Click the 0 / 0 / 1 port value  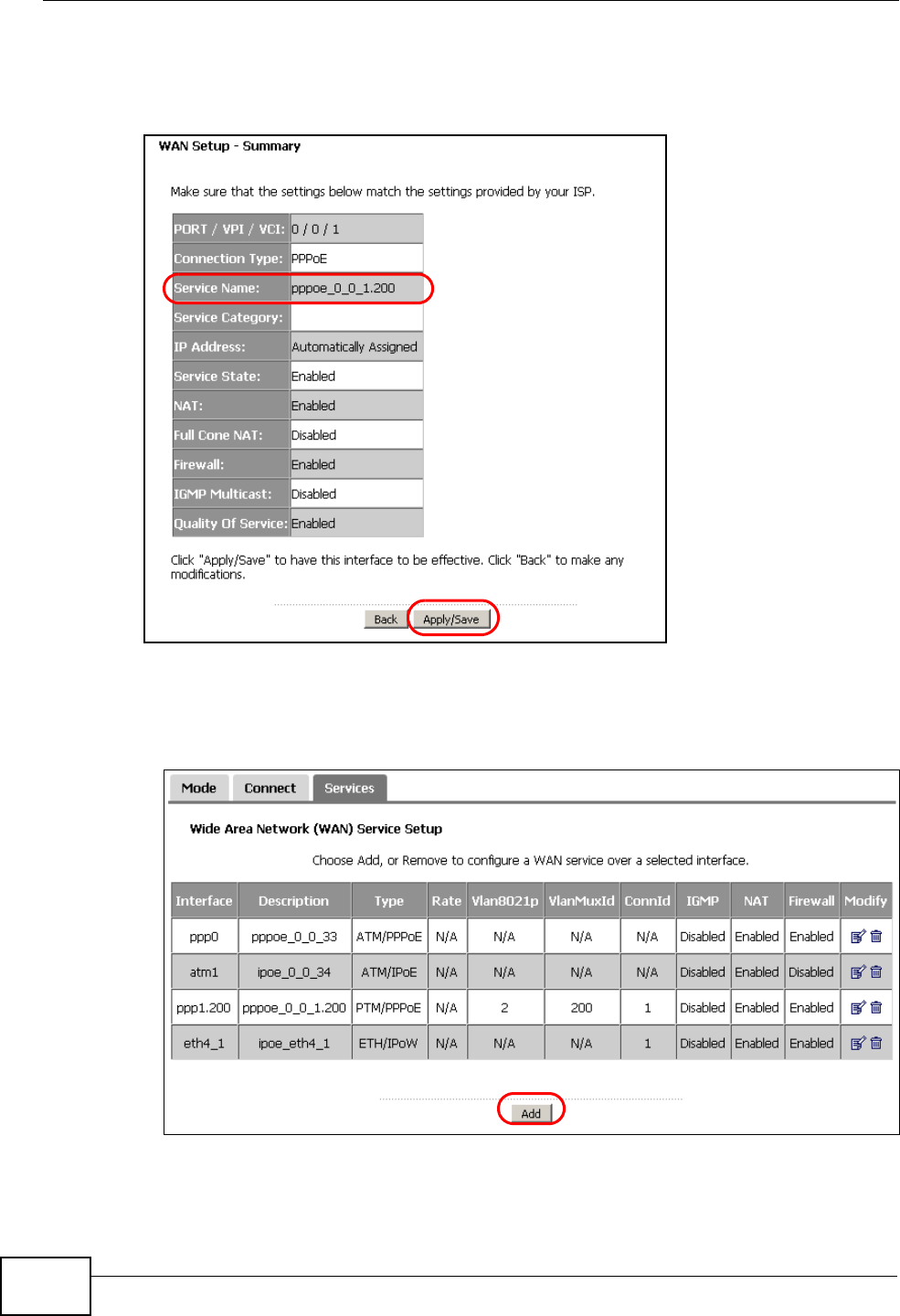pyautogui.click(x=356, y=229)
